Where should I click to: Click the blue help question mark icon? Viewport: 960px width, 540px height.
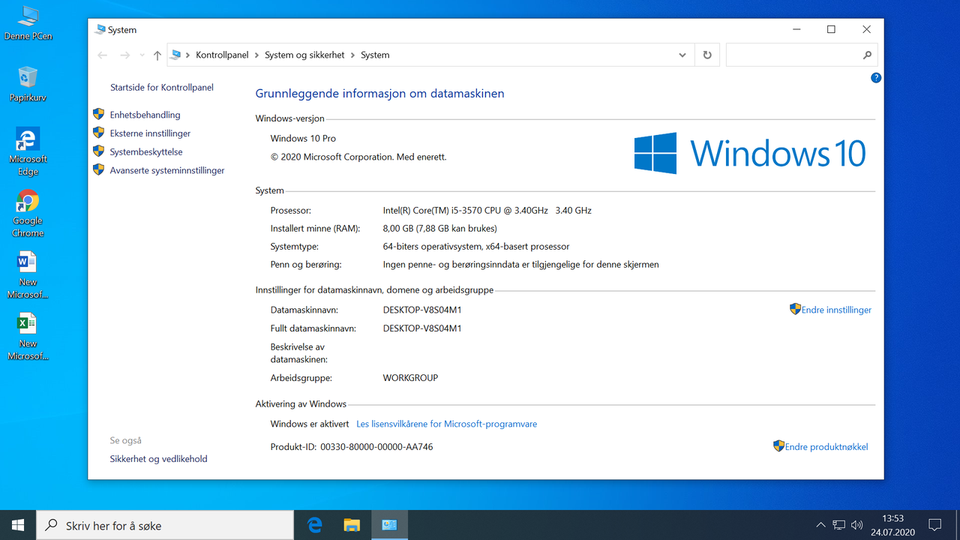click(x=876, y=77)
